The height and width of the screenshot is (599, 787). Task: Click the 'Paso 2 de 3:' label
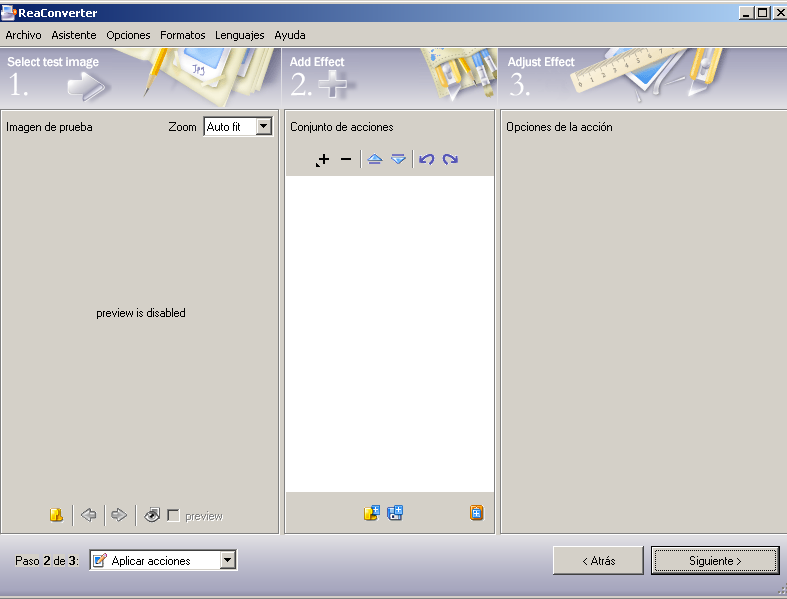(47, 560)
